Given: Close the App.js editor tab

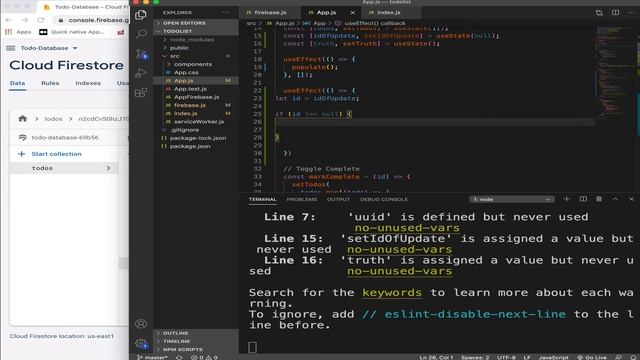Looking at the screenshot, I should pos(352,13).
